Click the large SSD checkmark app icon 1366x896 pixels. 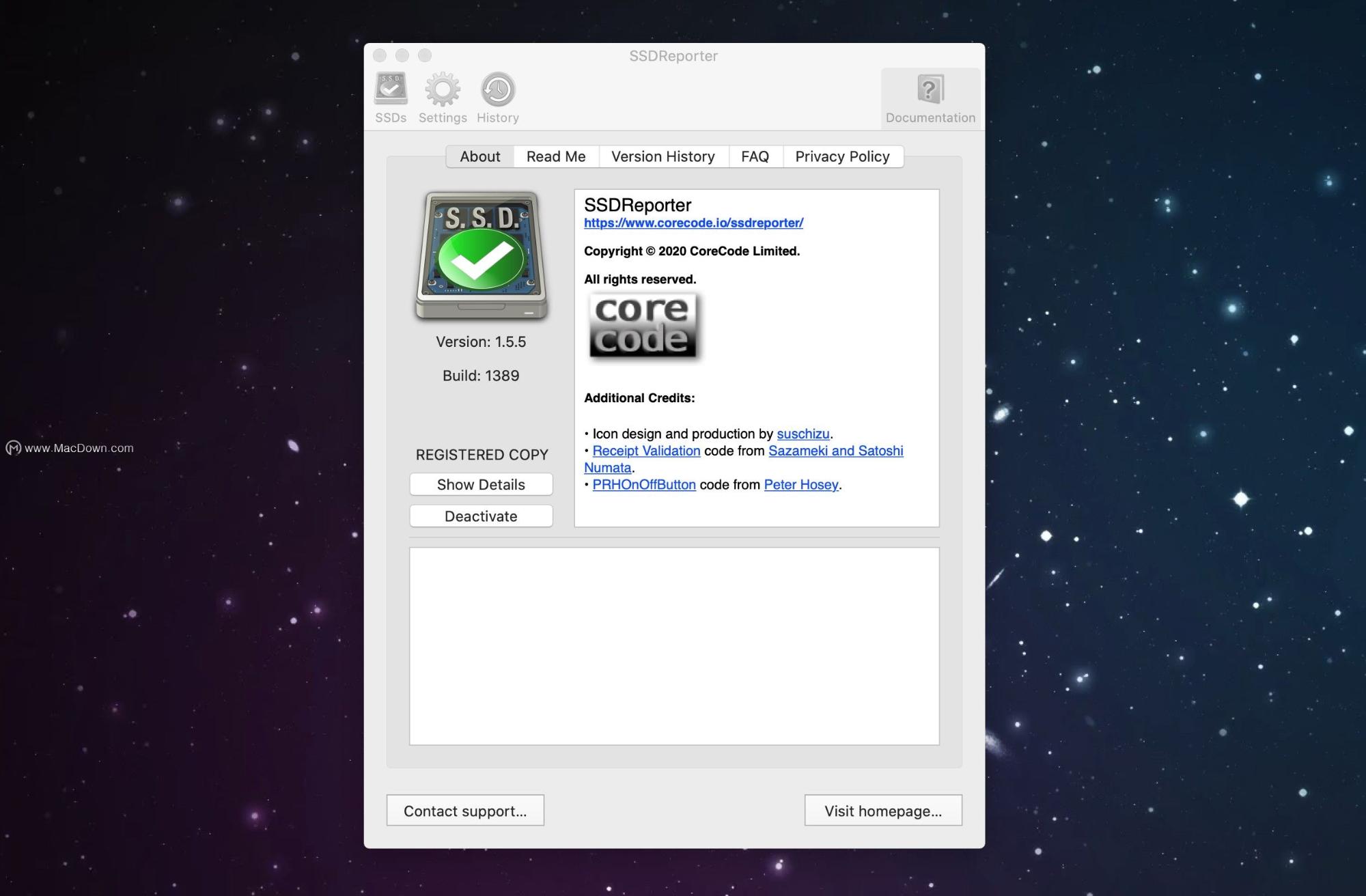[482, 255]
